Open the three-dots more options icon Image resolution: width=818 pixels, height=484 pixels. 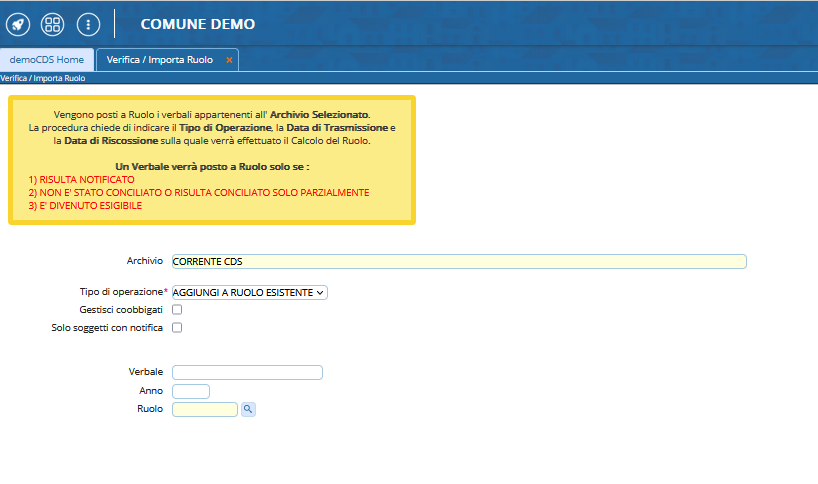pyautogui.click(x=88, y=23)
